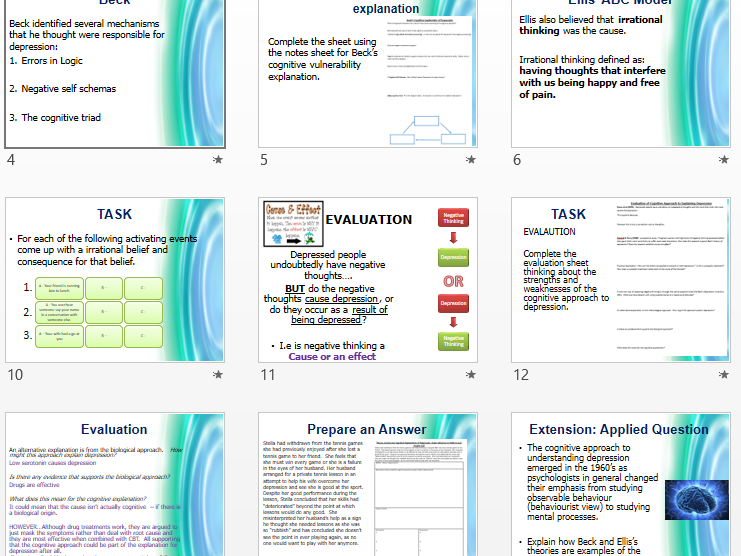The height and width of the screenshot is (556, 741).
Task: Click slide number 4 label
Action: click(11, 160)
